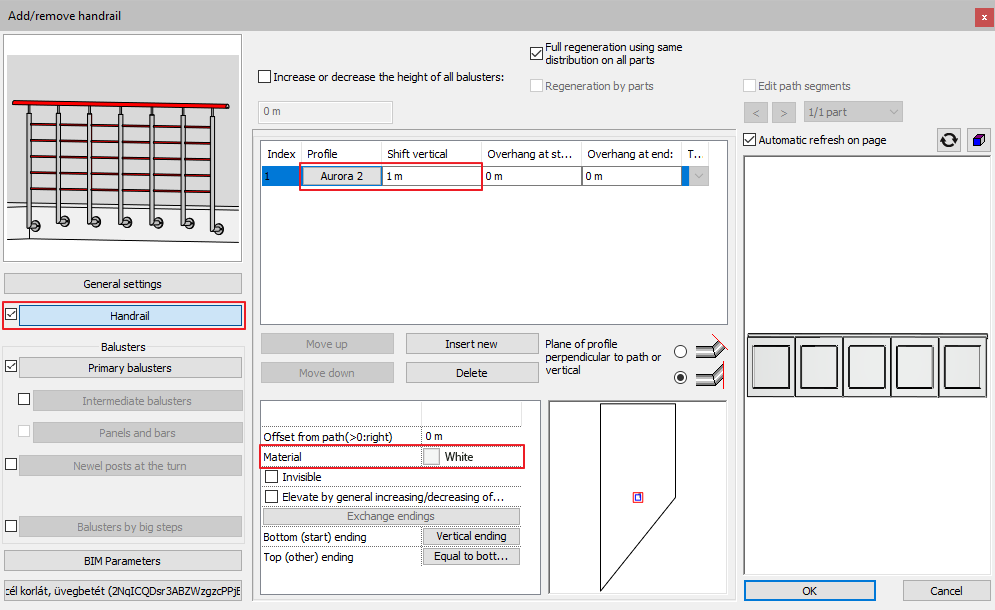995x610 pixels.
Task: Go to previous path segment arrow
Action: pyautogui.click(x=756, y=112)
